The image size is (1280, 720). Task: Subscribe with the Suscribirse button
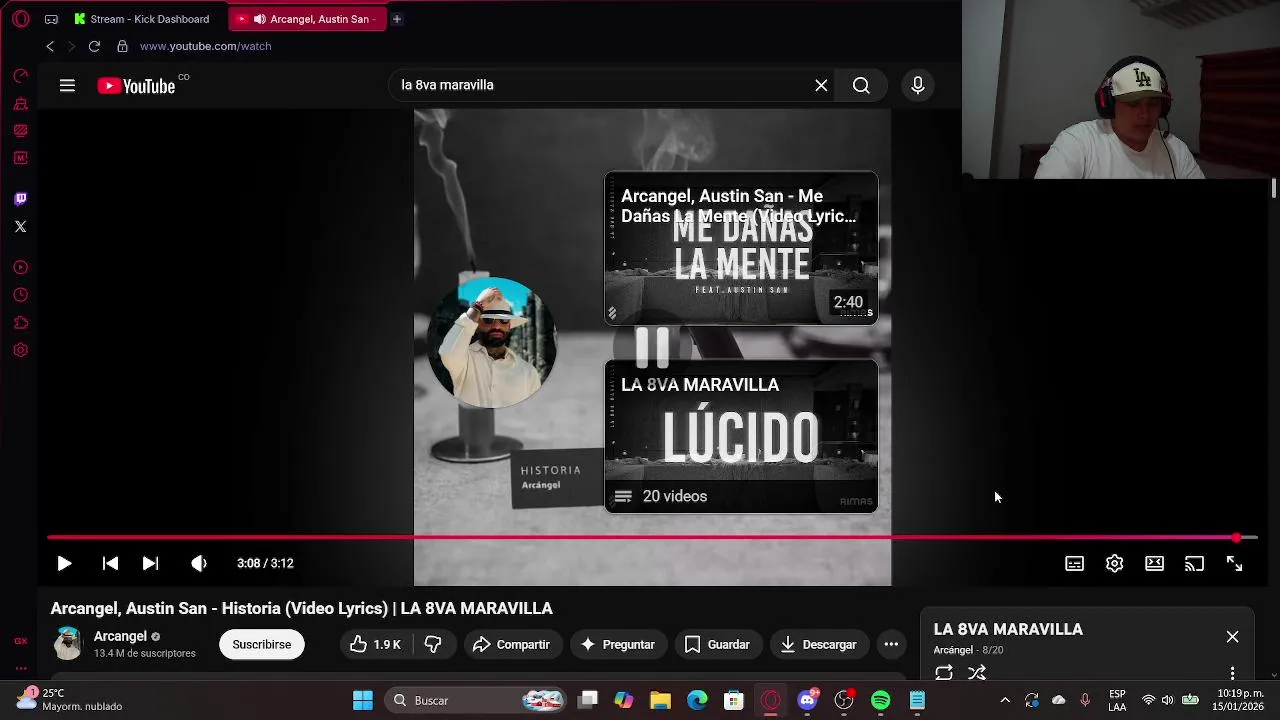262,645
